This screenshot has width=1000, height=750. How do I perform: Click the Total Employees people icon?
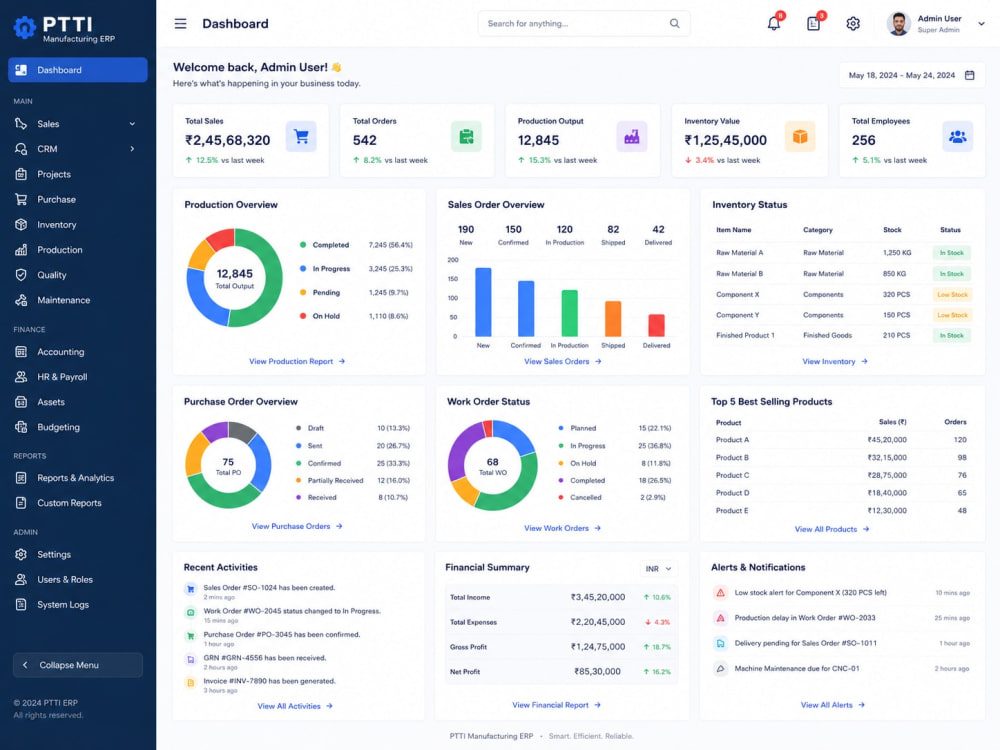(957, 136)
